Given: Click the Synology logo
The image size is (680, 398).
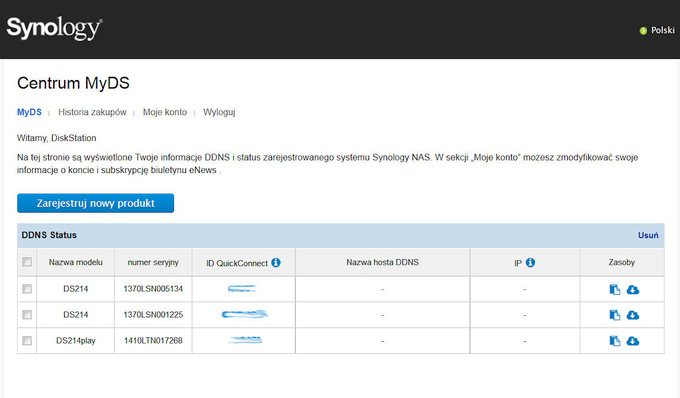Looking at the screenshot, I should [54, 29].
